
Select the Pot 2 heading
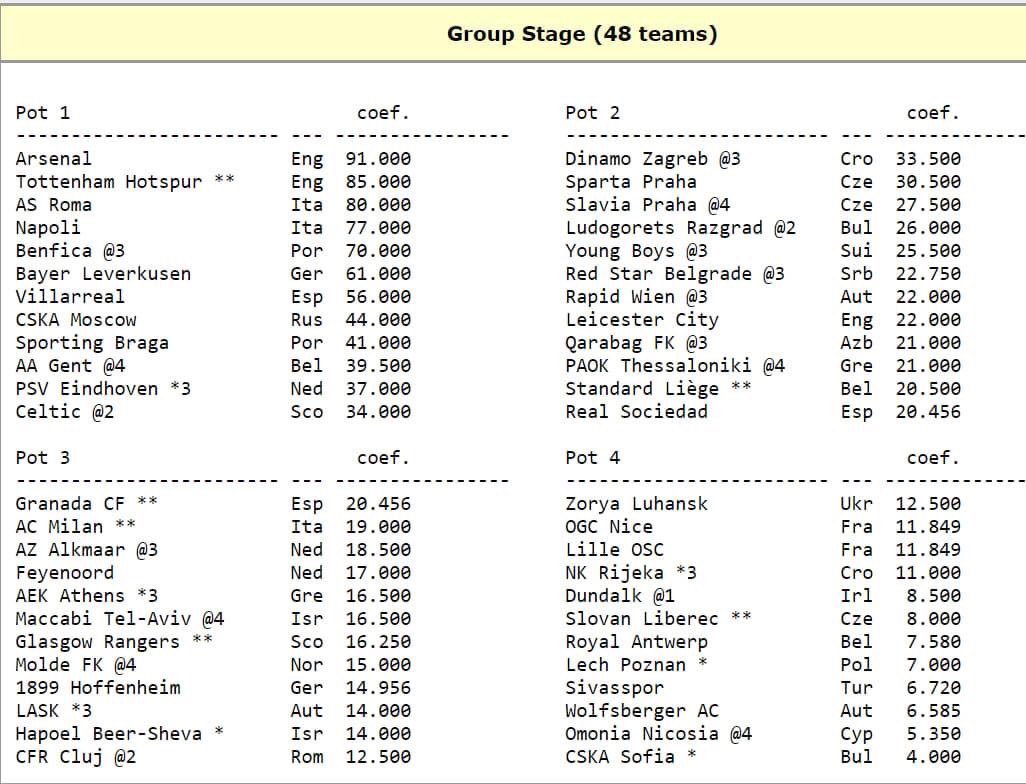[x=592, y=113]
